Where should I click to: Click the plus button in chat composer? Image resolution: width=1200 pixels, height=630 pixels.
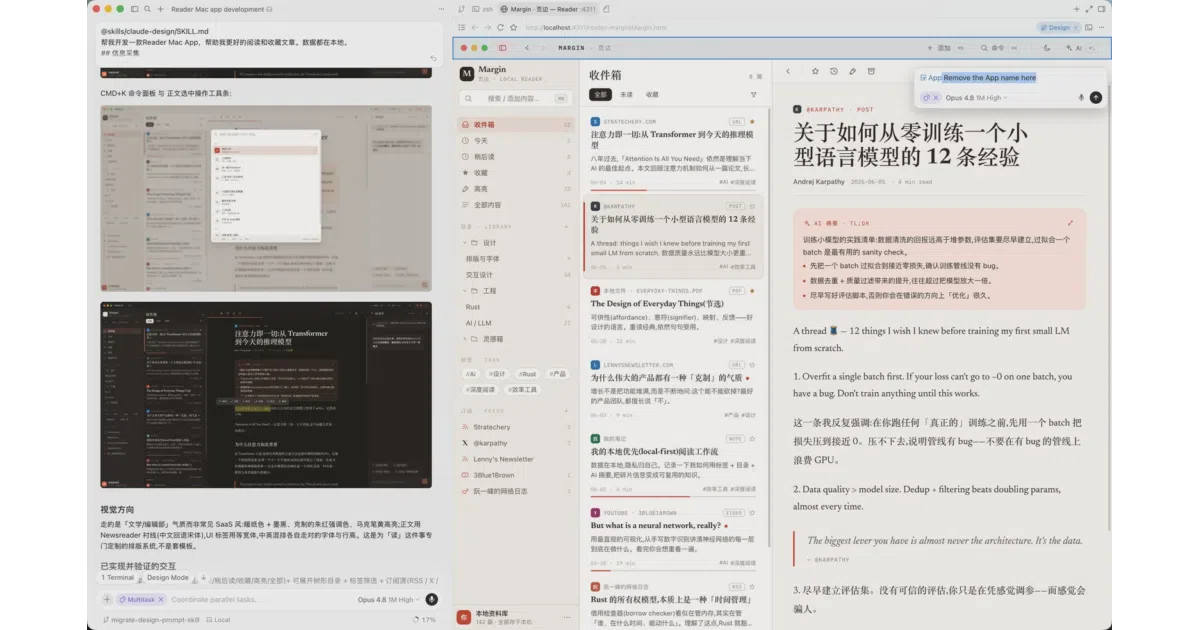coord(107,600)
